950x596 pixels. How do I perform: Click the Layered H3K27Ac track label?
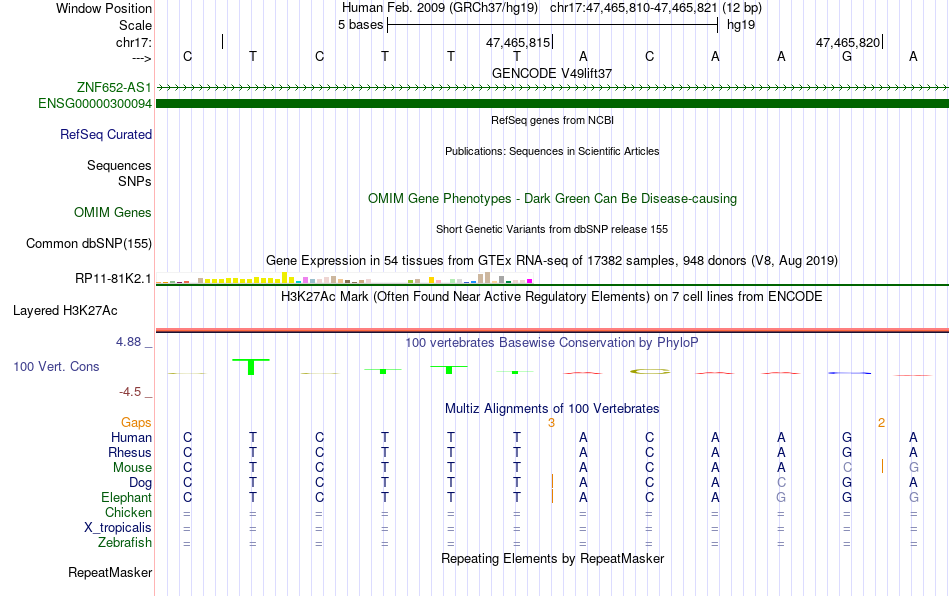tap(65, 311)
